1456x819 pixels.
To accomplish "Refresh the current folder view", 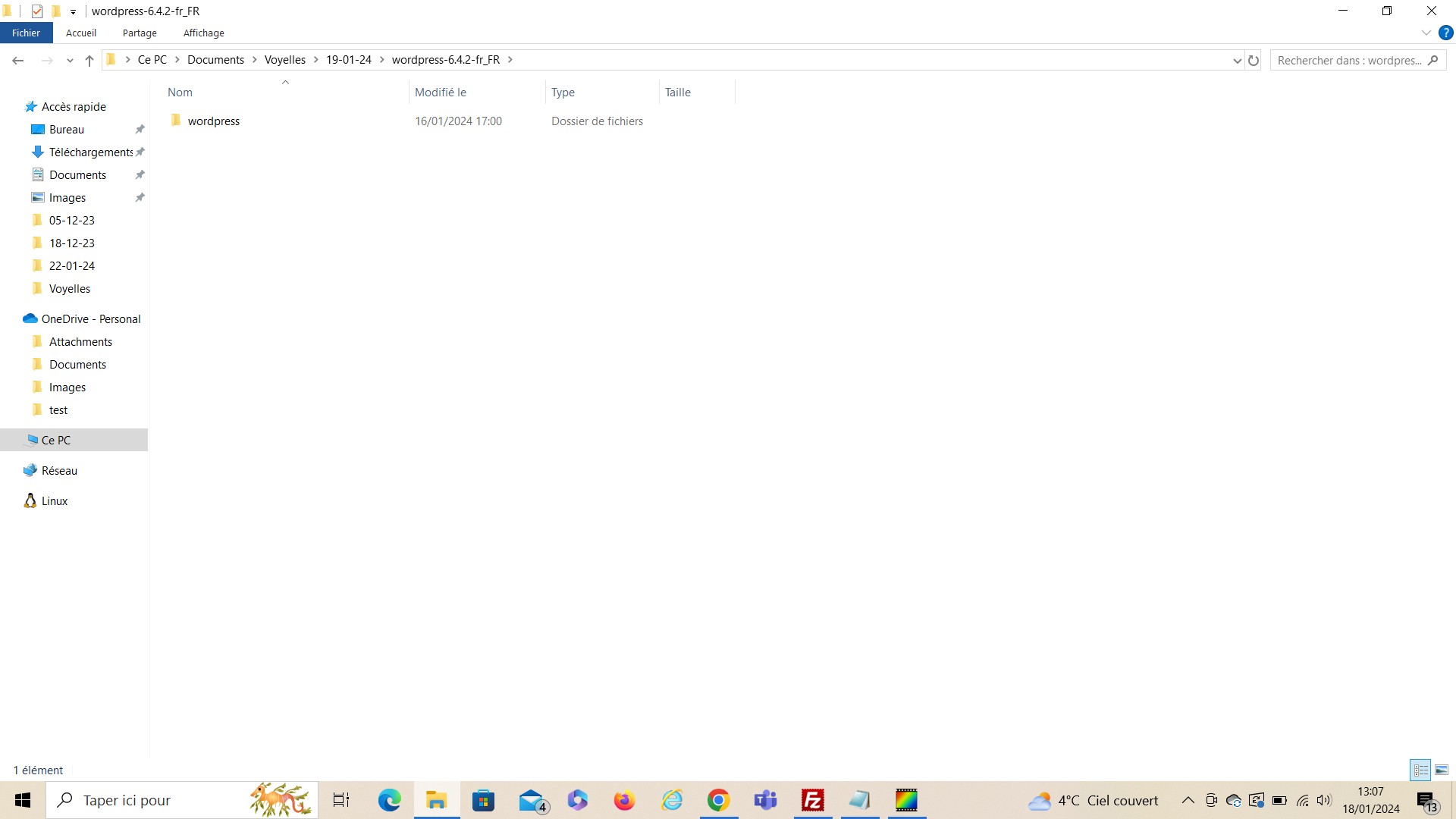I will pyautogui.click(x=1254, y=61).
